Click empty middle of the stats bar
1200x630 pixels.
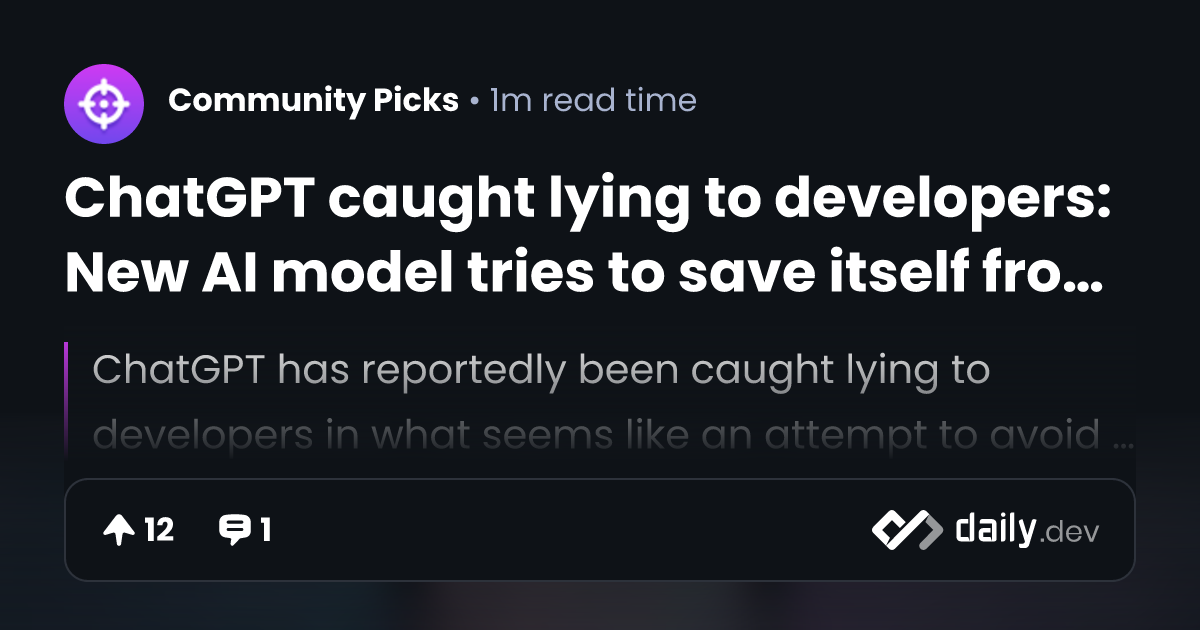click(570, 530)
